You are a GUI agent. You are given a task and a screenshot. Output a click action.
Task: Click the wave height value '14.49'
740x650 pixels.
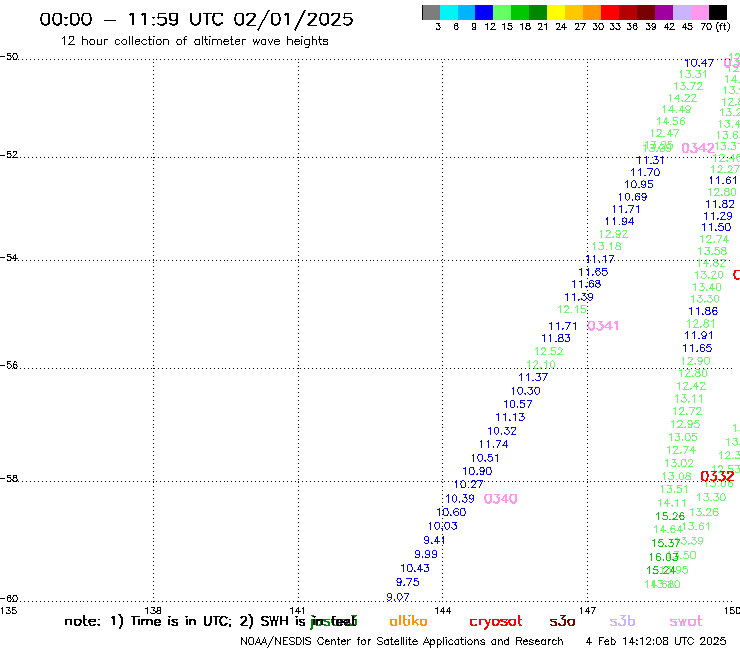[676, 110]
